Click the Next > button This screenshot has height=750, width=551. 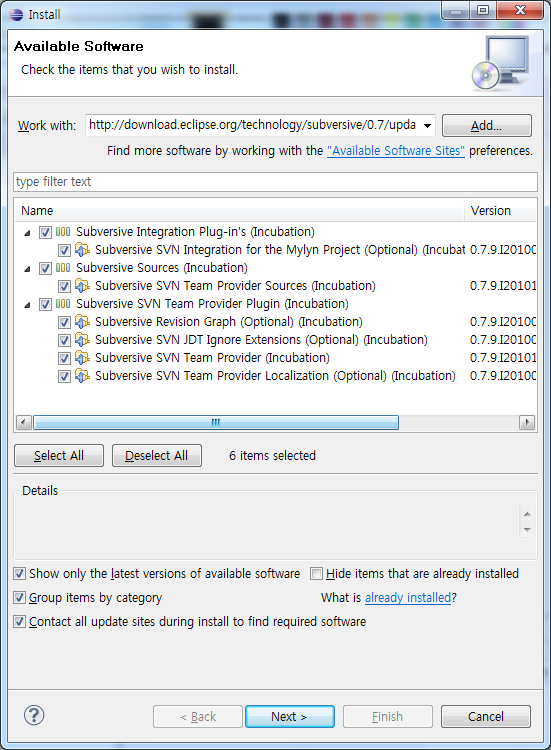289,717
